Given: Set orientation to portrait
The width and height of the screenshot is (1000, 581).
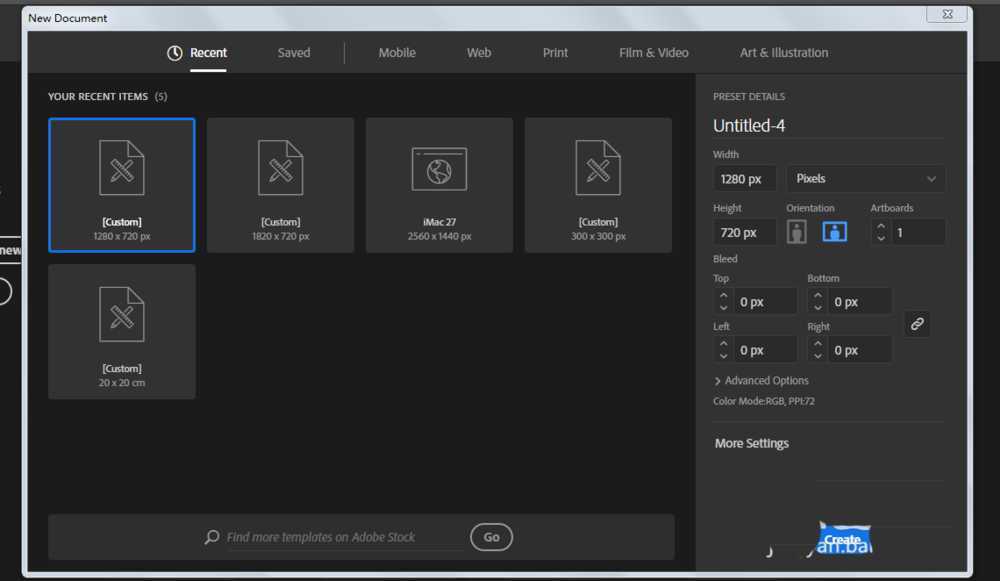Looking at the screenshot, I should pos(797,232).
